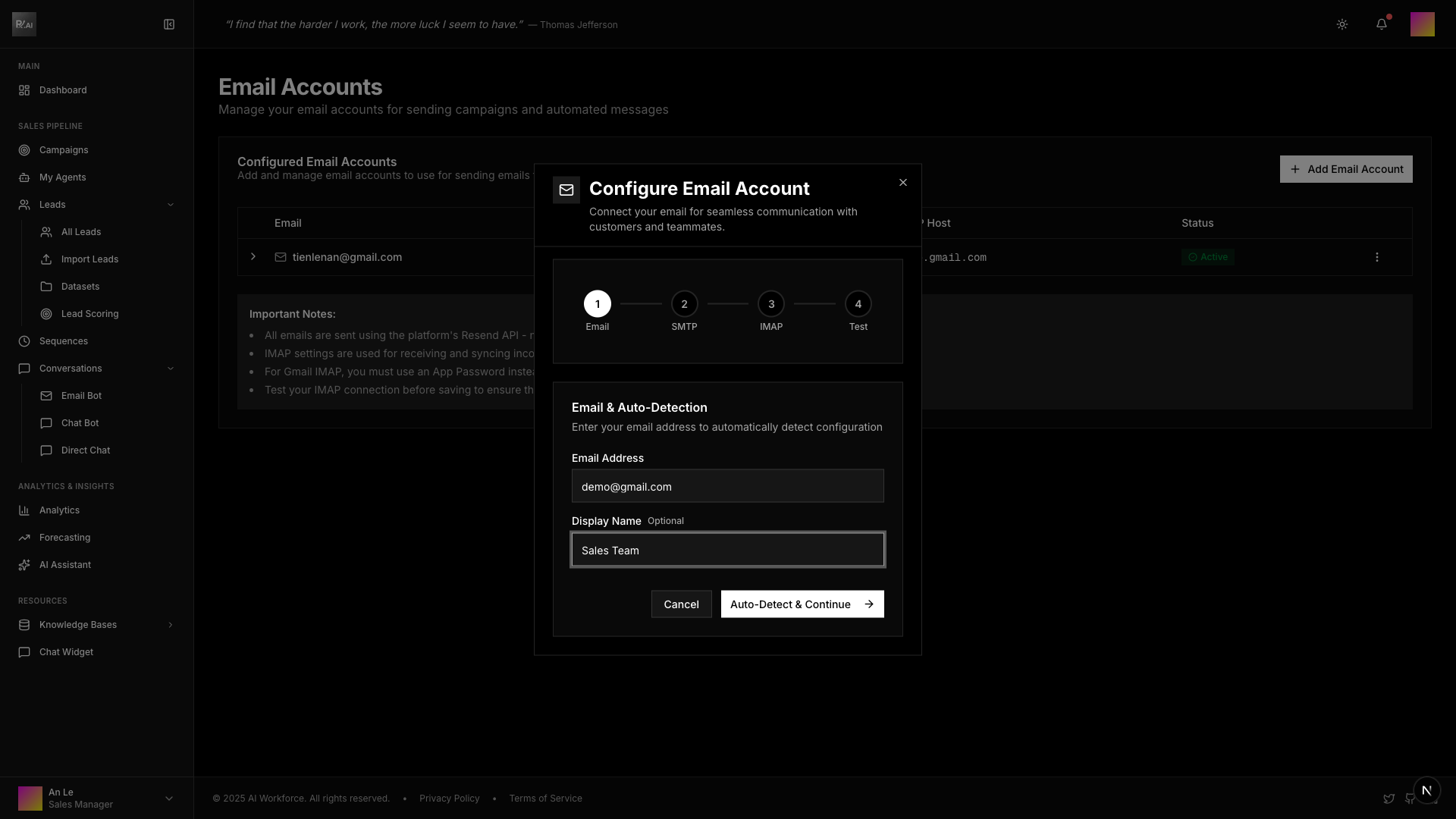Viewport: 1456px width, 819px height.
Task: Open the Twitter icon in footer
Action: point(1389,799)
